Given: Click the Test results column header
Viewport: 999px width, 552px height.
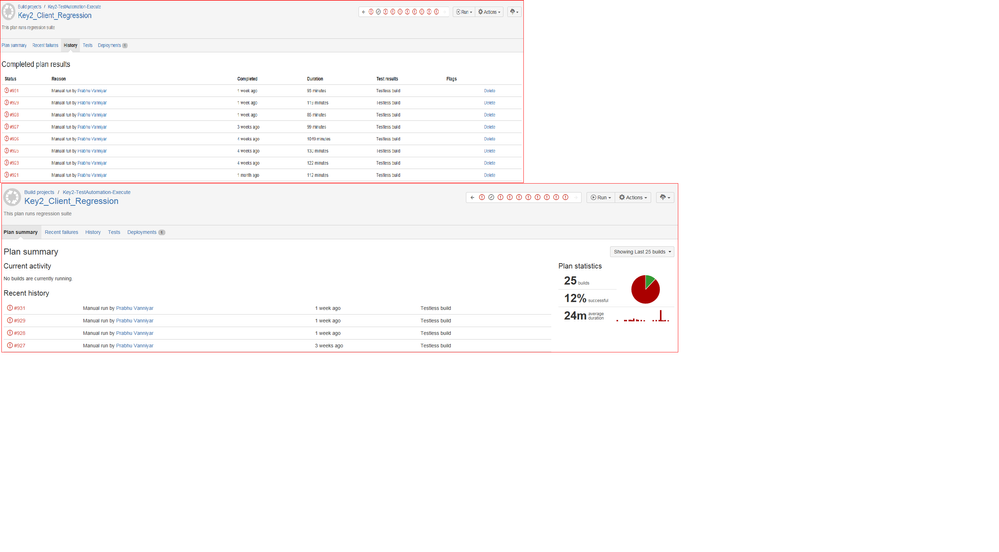Looking at the screenshot, I should click(387, 78).
